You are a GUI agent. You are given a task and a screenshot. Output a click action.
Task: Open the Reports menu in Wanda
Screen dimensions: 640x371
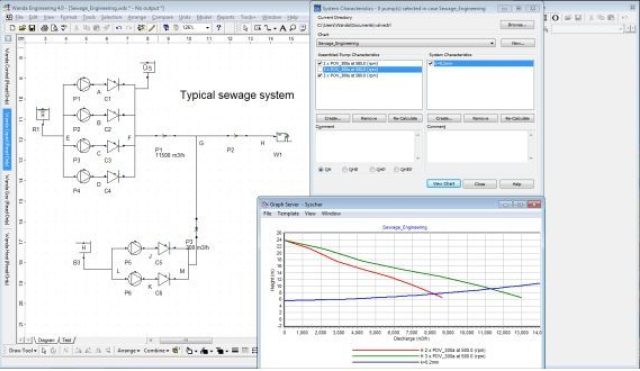[x=225, y=18]
